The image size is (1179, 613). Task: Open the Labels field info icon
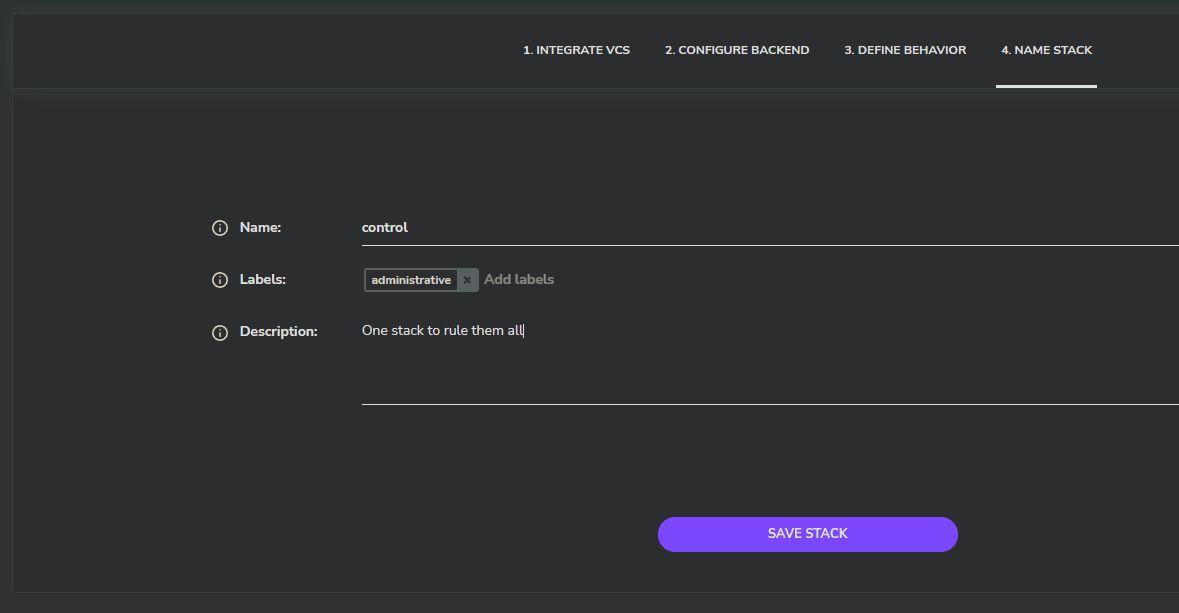point(220,280)
